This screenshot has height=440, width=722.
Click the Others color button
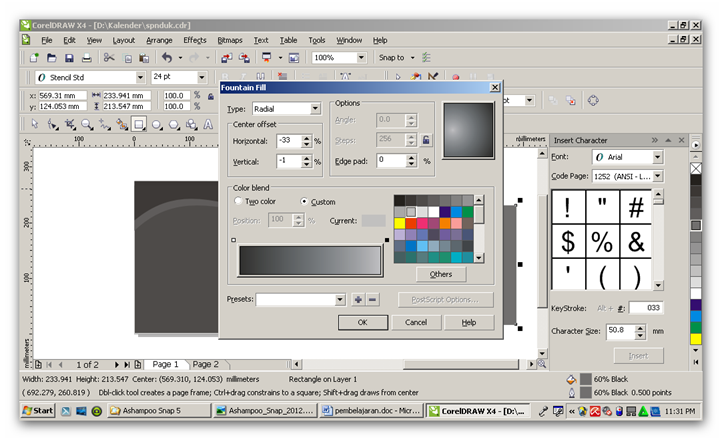click(x=441, y=274)
